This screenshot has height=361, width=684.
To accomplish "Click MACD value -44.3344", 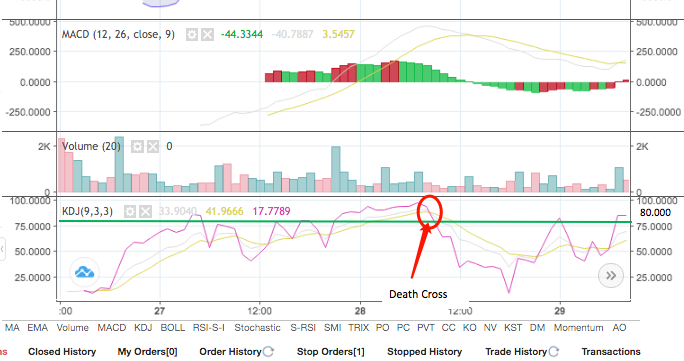I will (x=242, y=34).
